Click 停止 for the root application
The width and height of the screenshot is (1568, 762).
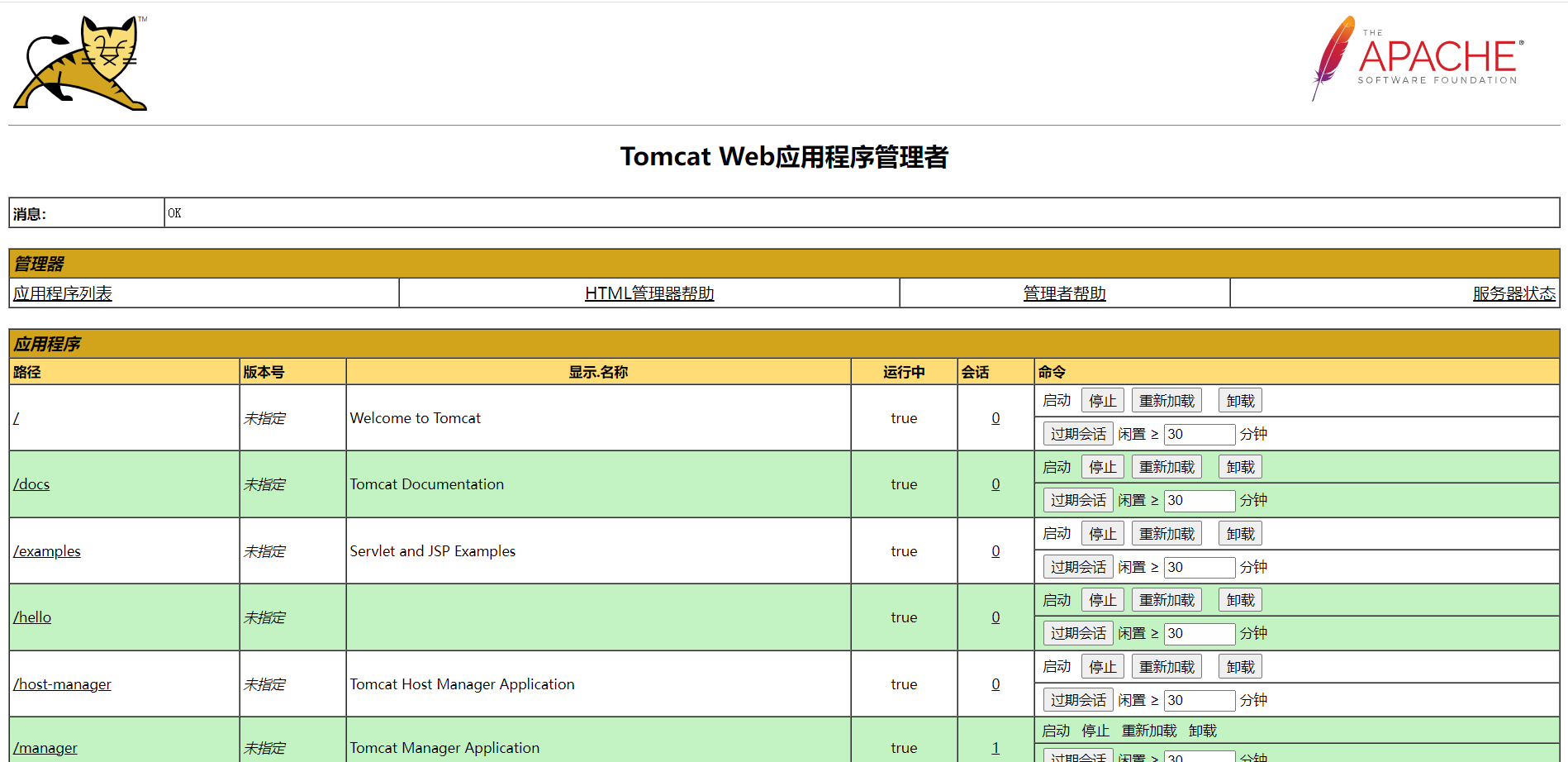click(1102, 399)
